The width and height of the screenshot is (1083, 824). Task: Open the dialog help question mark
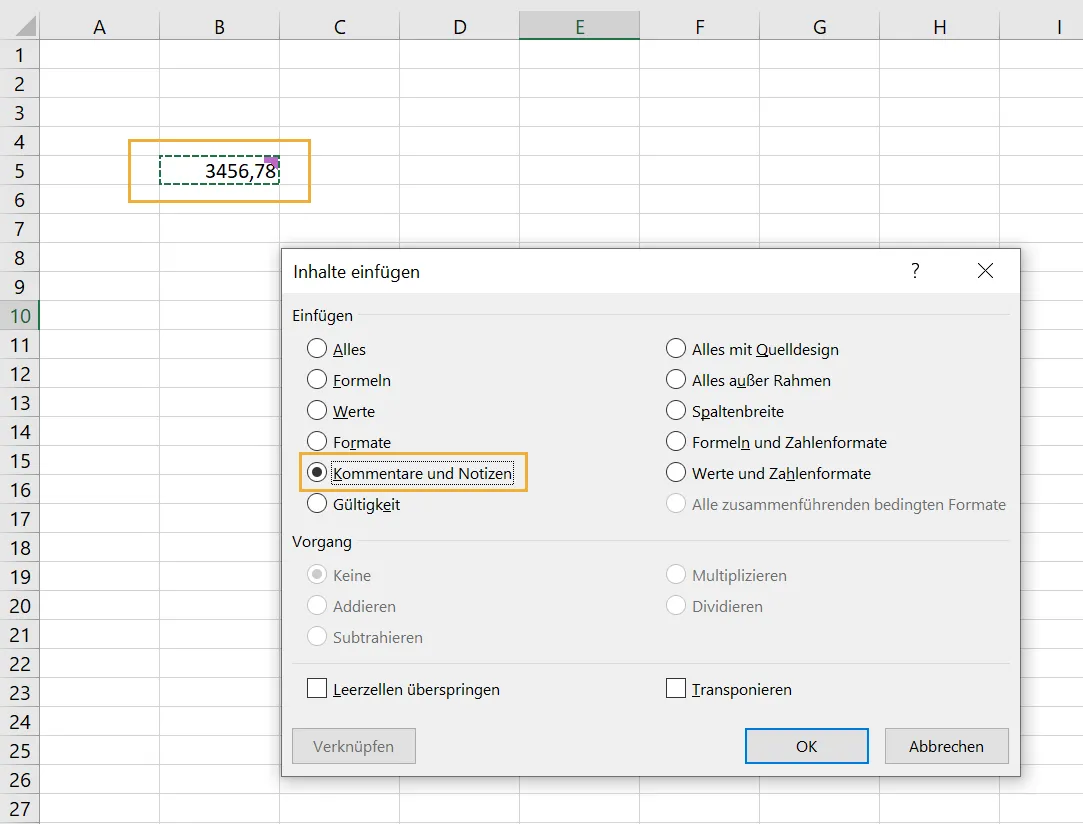coord(914,271)
